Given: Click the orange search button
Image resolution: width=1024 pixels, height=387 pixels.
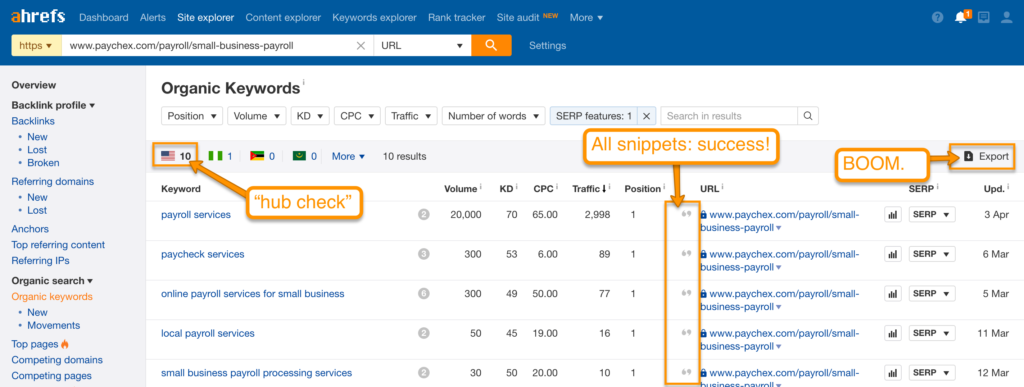Looking at the screenshot, I should [491, 46].
